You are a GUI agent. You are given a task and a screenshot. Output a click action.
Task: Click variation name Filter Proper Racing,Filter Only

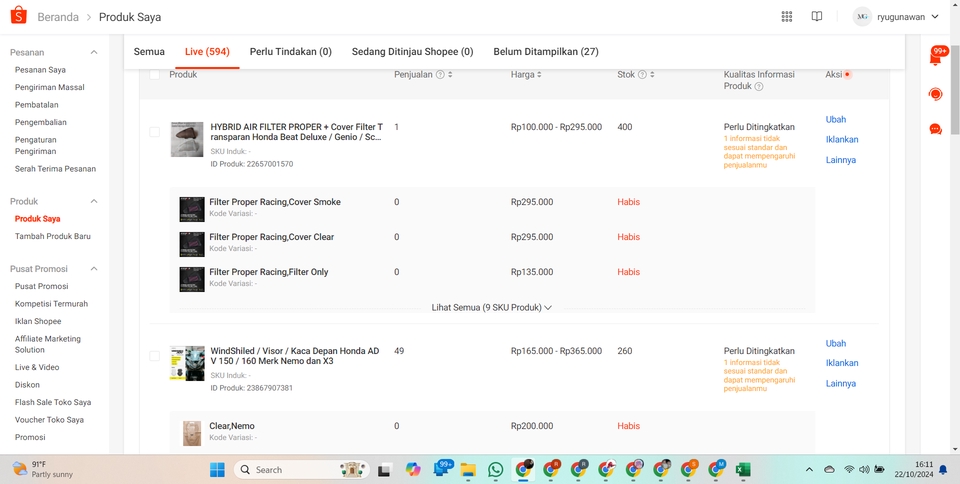click(x=269, y=272)
